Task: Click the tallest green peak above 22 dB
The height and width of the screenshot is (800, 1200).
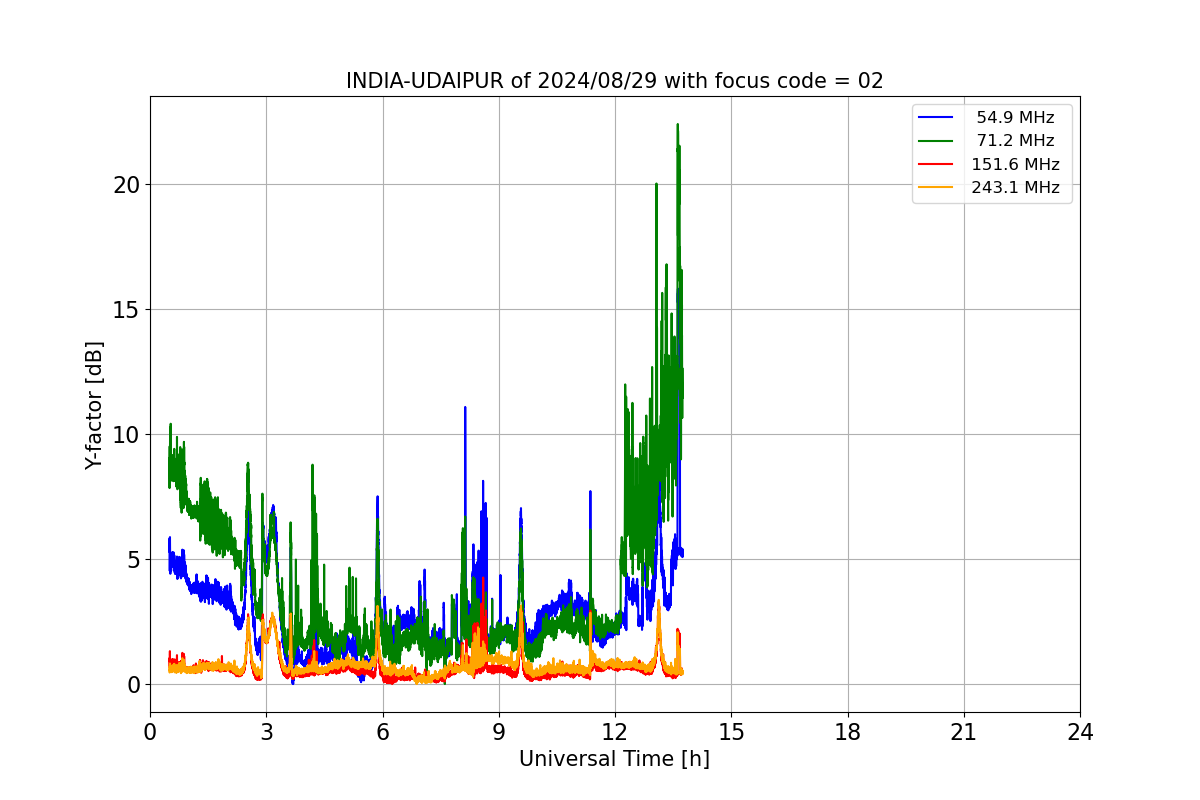Action: [677, 126]
